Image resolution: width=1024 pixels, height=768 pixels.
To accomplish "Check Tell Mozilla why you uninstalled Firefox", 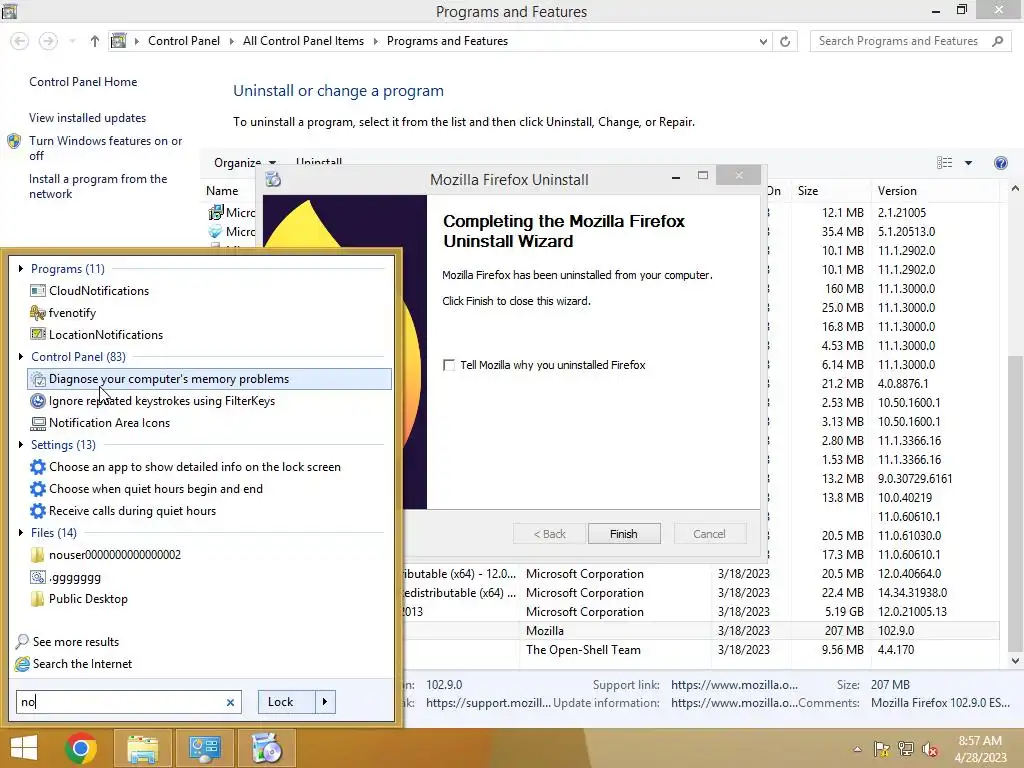I will pos(449,365).
